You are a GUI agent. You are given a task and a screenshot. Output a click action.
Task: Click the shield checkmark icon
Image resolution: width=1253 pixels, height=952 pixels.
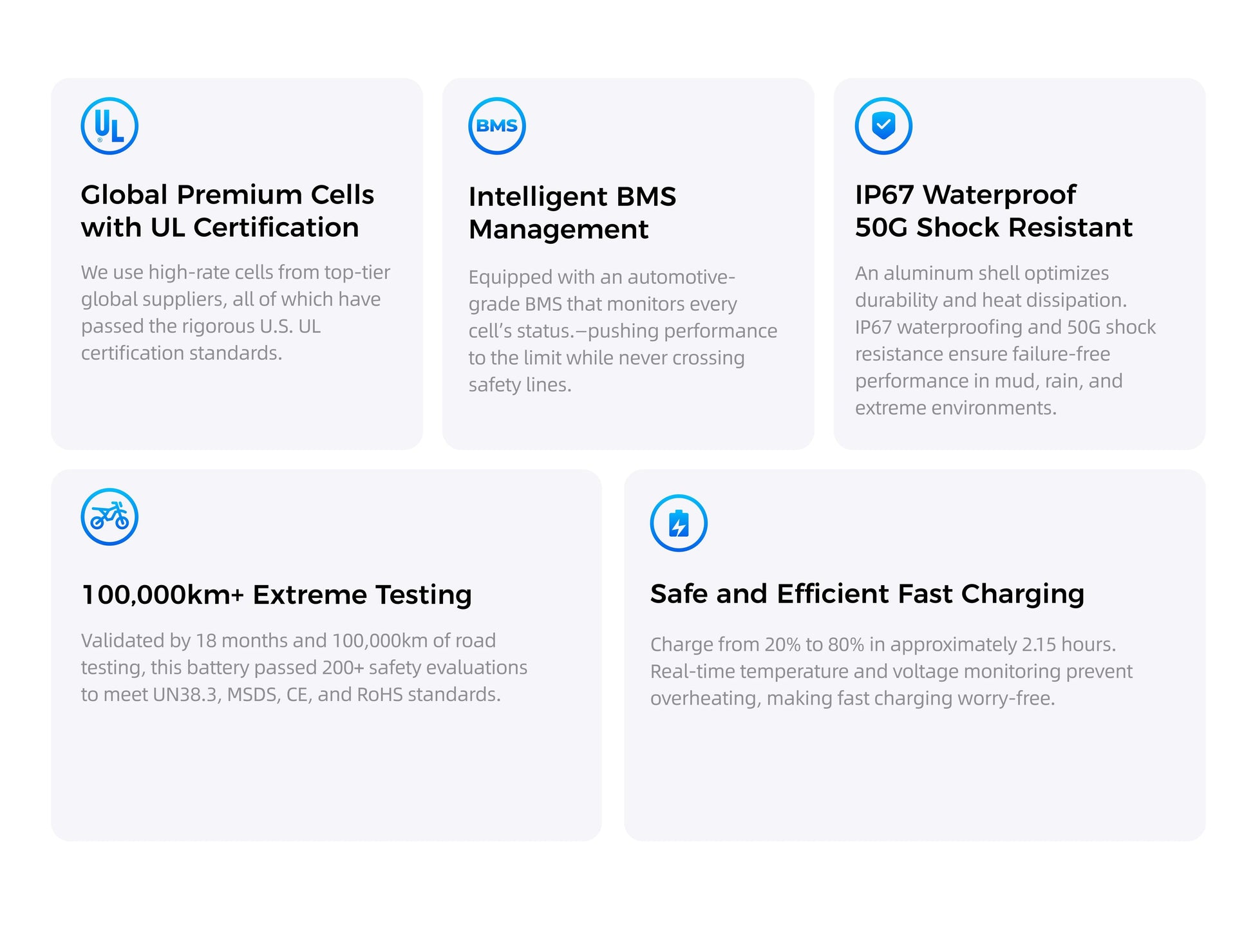[x=883, y=126]
